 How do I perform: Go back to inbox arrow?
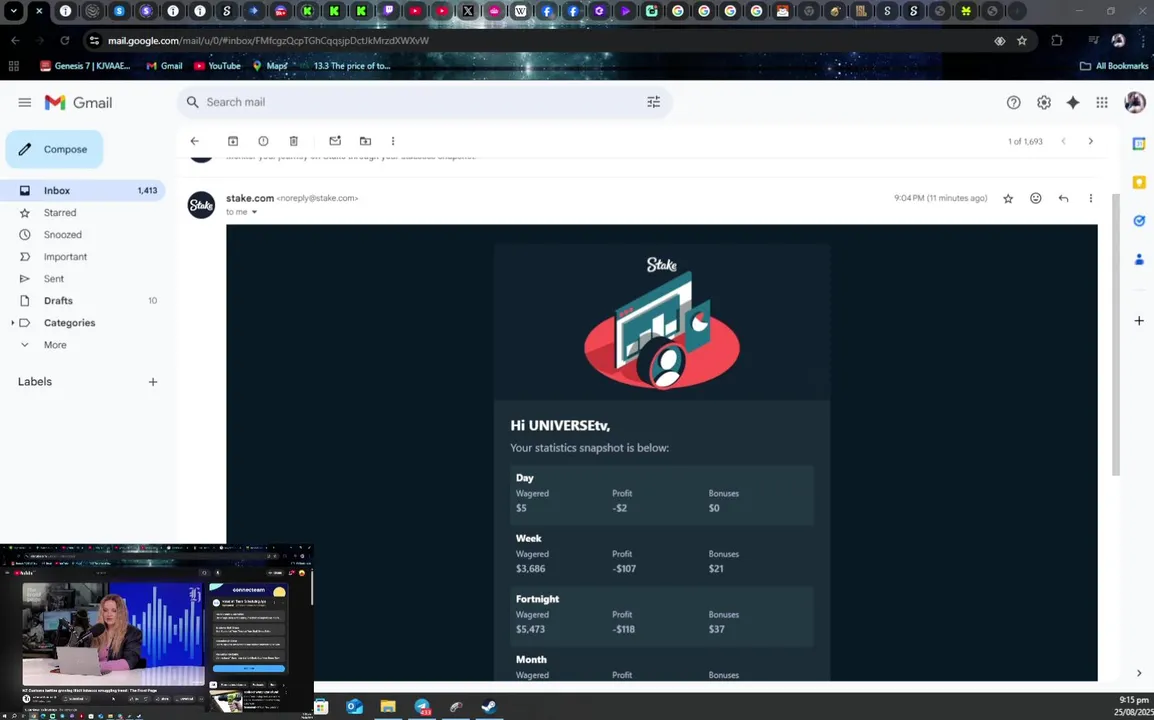pos(194,141)
